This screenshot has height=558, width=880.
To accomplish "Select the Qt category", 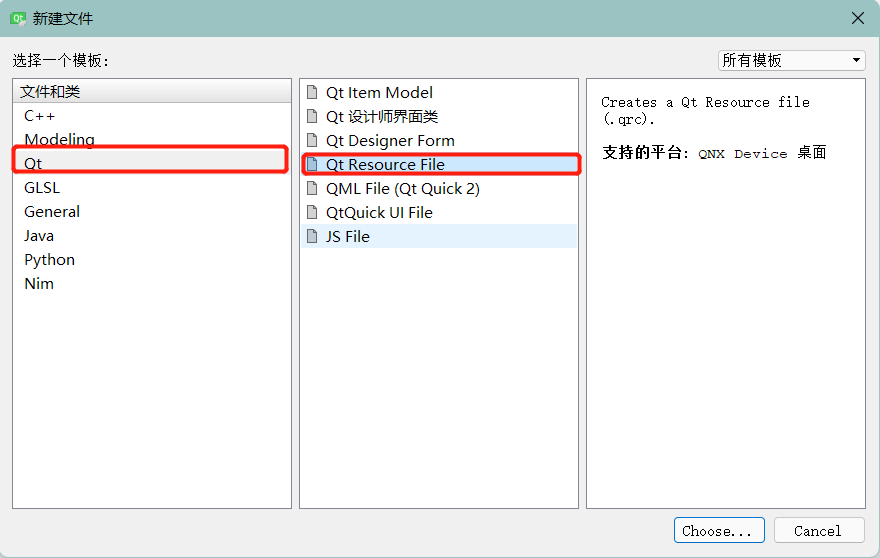I will (x=152, y=163).
